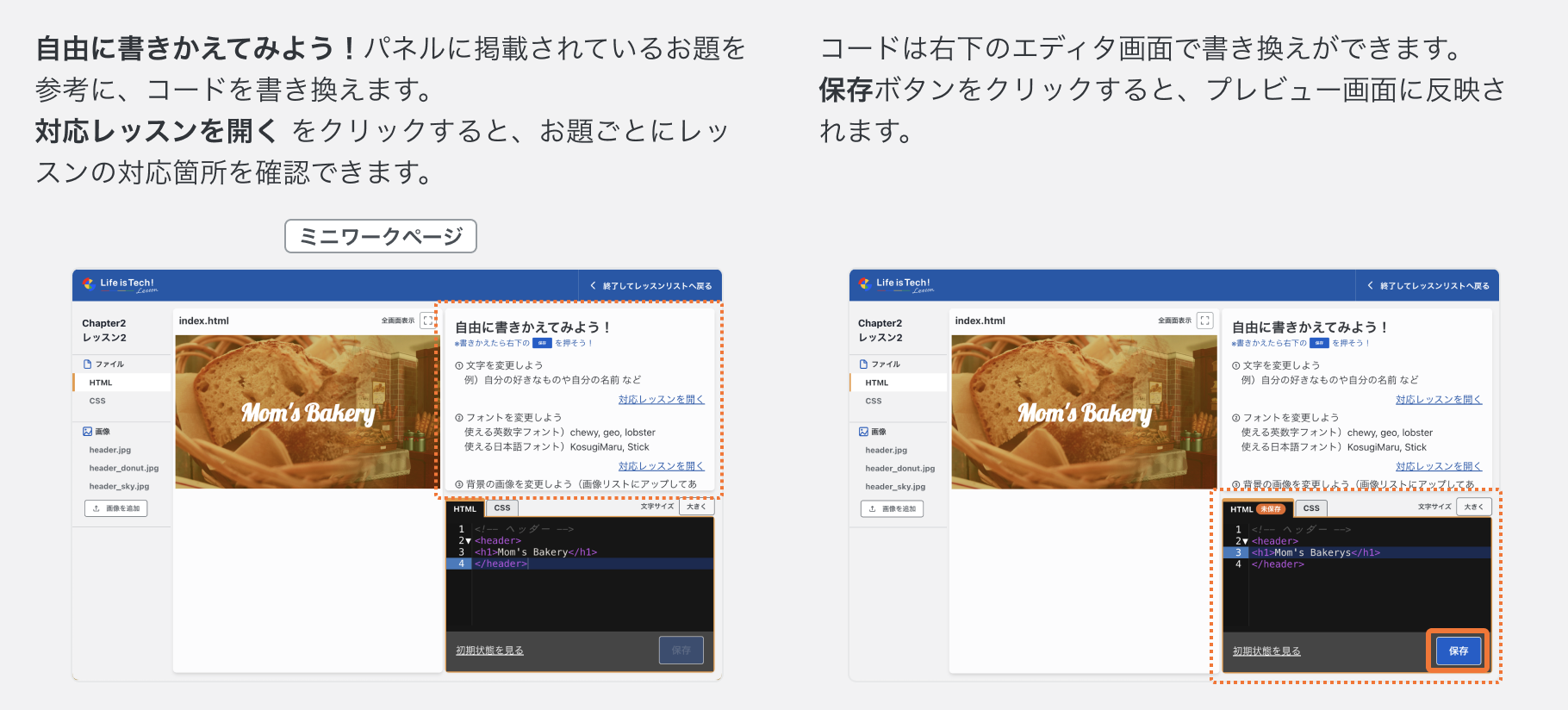Open 対応レッスンを開く under フォントを変更しよう, left screenshot
Viewport: 1568px width, 710px height.
(661, 466)
